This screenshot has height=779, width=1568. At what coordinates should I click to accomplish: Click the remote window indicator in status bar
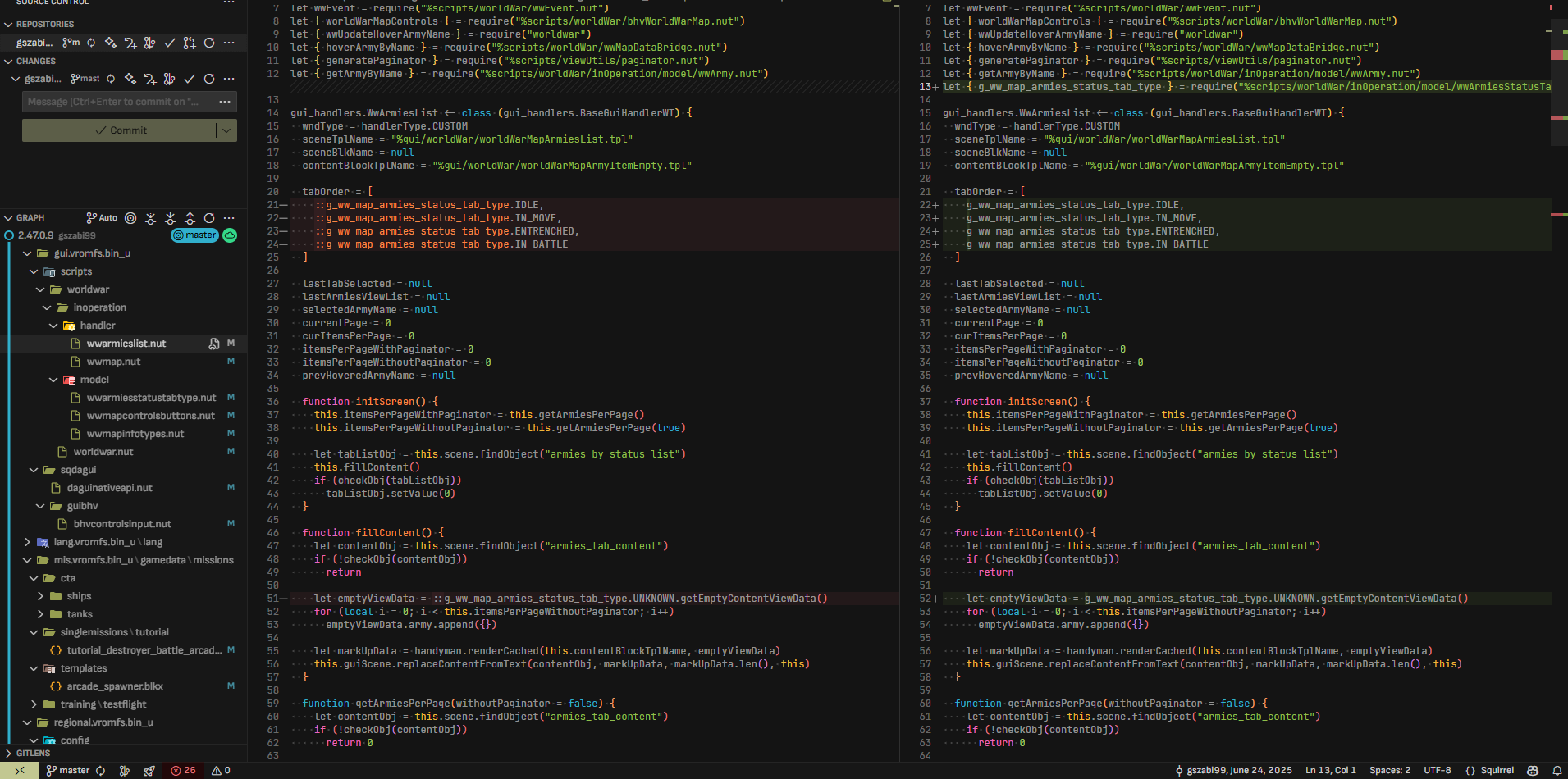pyautogui.click(x=19, y=771)
